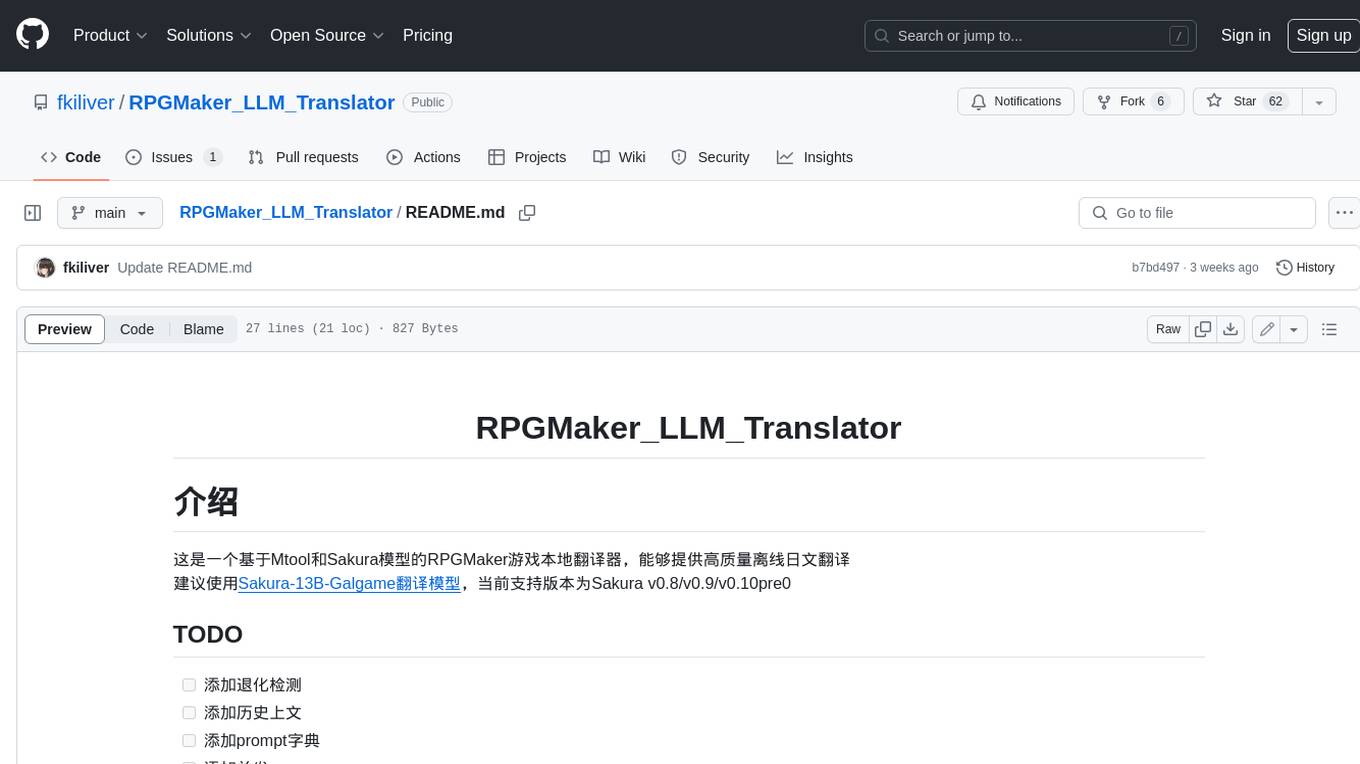Viewport: 1360px width, 764px height.
Task: Open the more file actions ellipsis
Action: 1344,213
